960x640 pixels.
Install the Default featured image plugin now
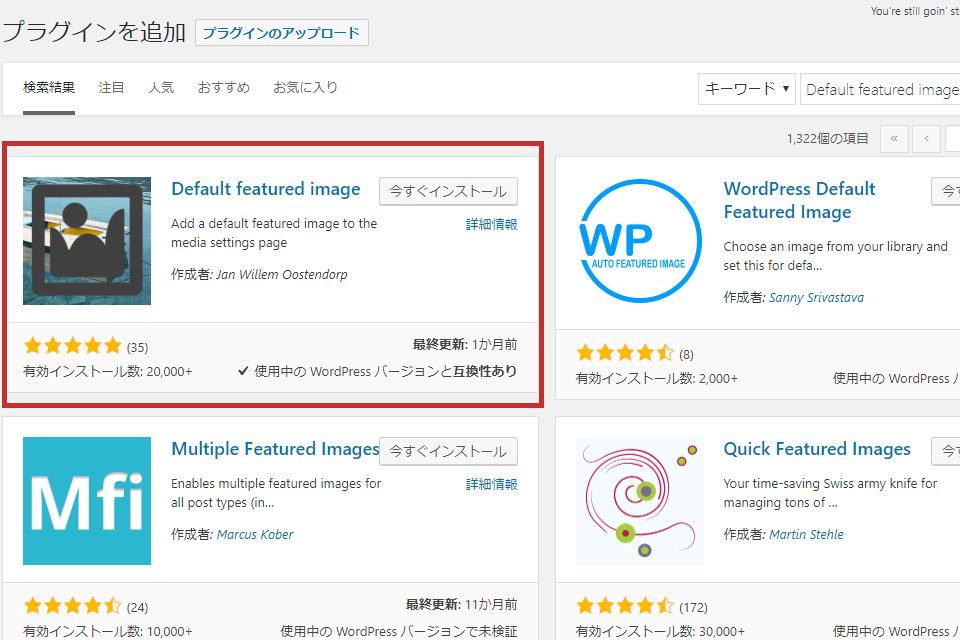448,191
